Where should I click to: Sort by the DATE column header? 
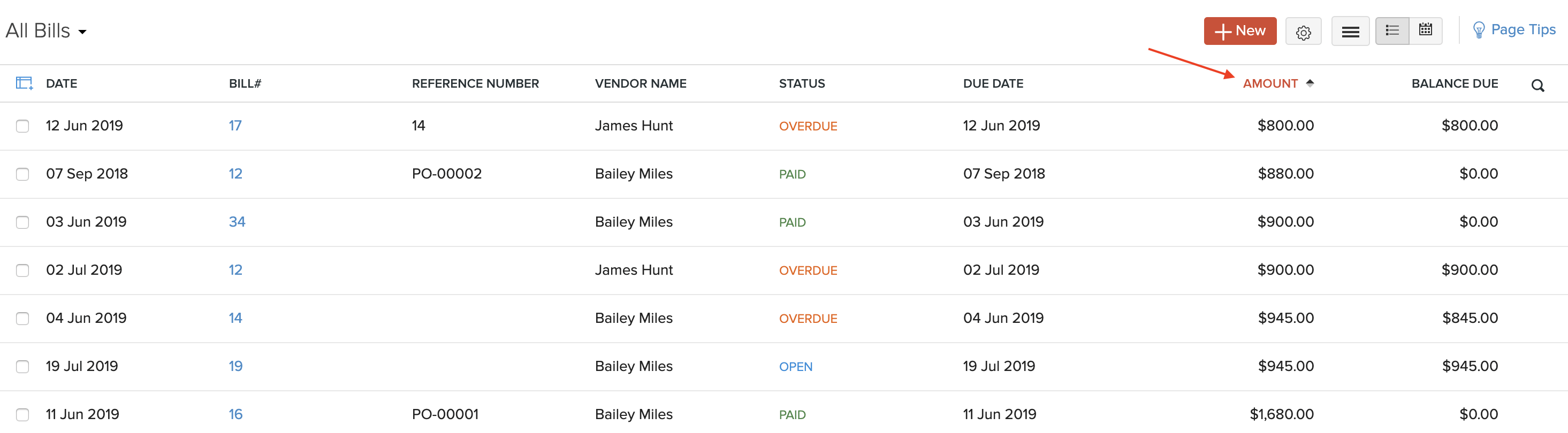[x=62, y=83]
